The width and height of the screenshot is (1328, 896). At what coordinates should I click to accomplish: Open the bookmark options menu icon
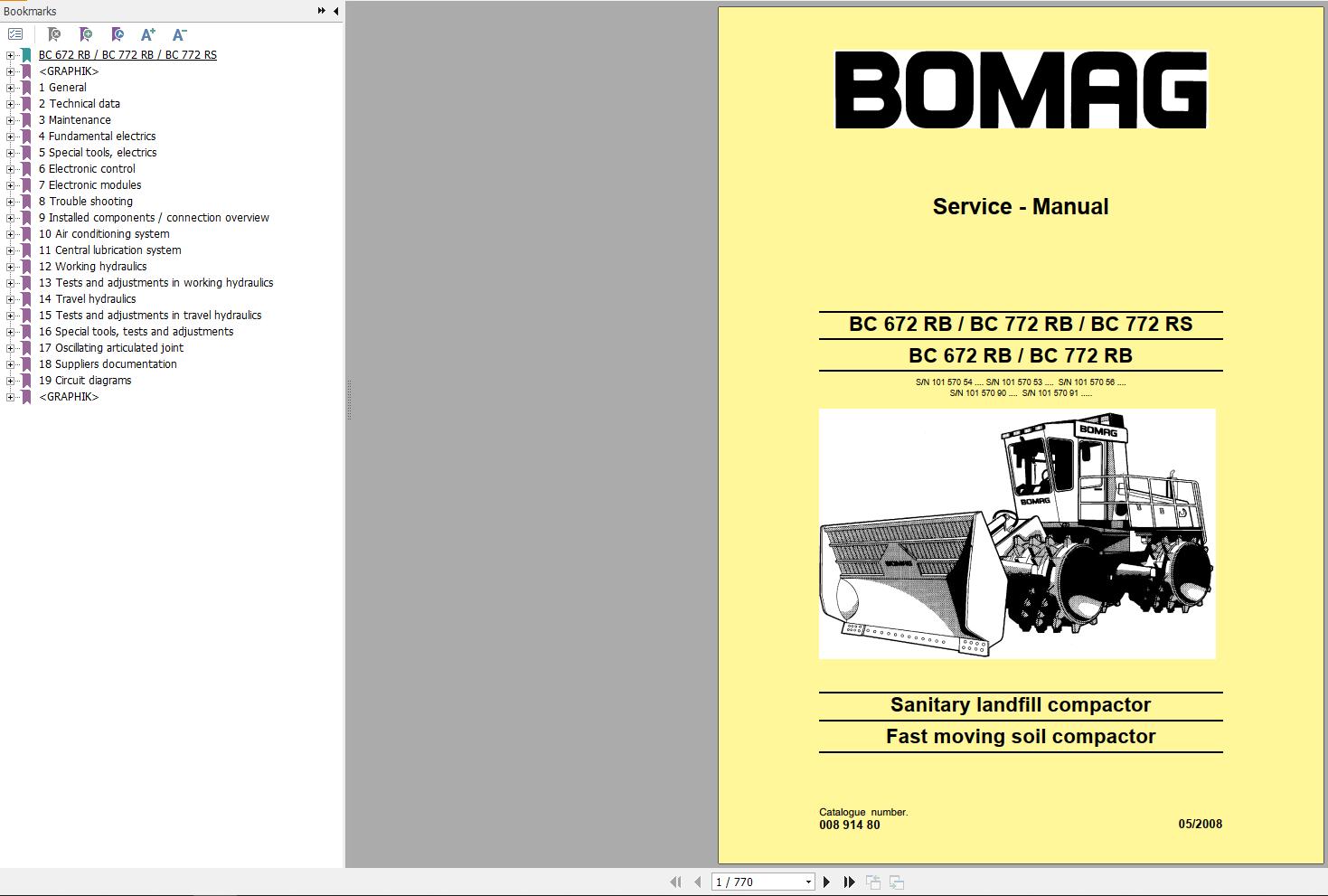coord(15,34)
